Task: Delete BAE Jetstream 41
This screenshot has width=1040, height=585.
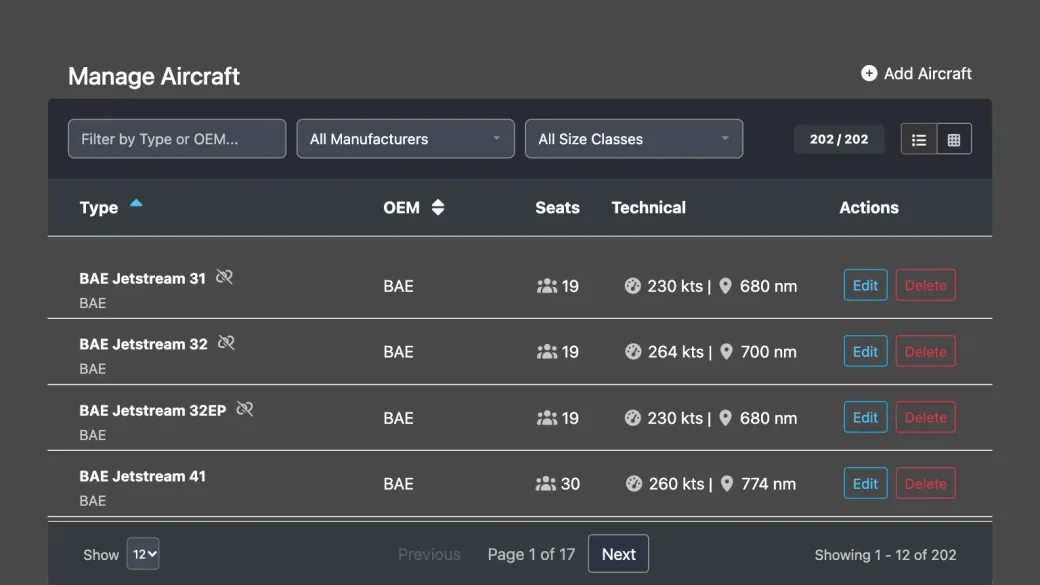Action: point(925,484)
